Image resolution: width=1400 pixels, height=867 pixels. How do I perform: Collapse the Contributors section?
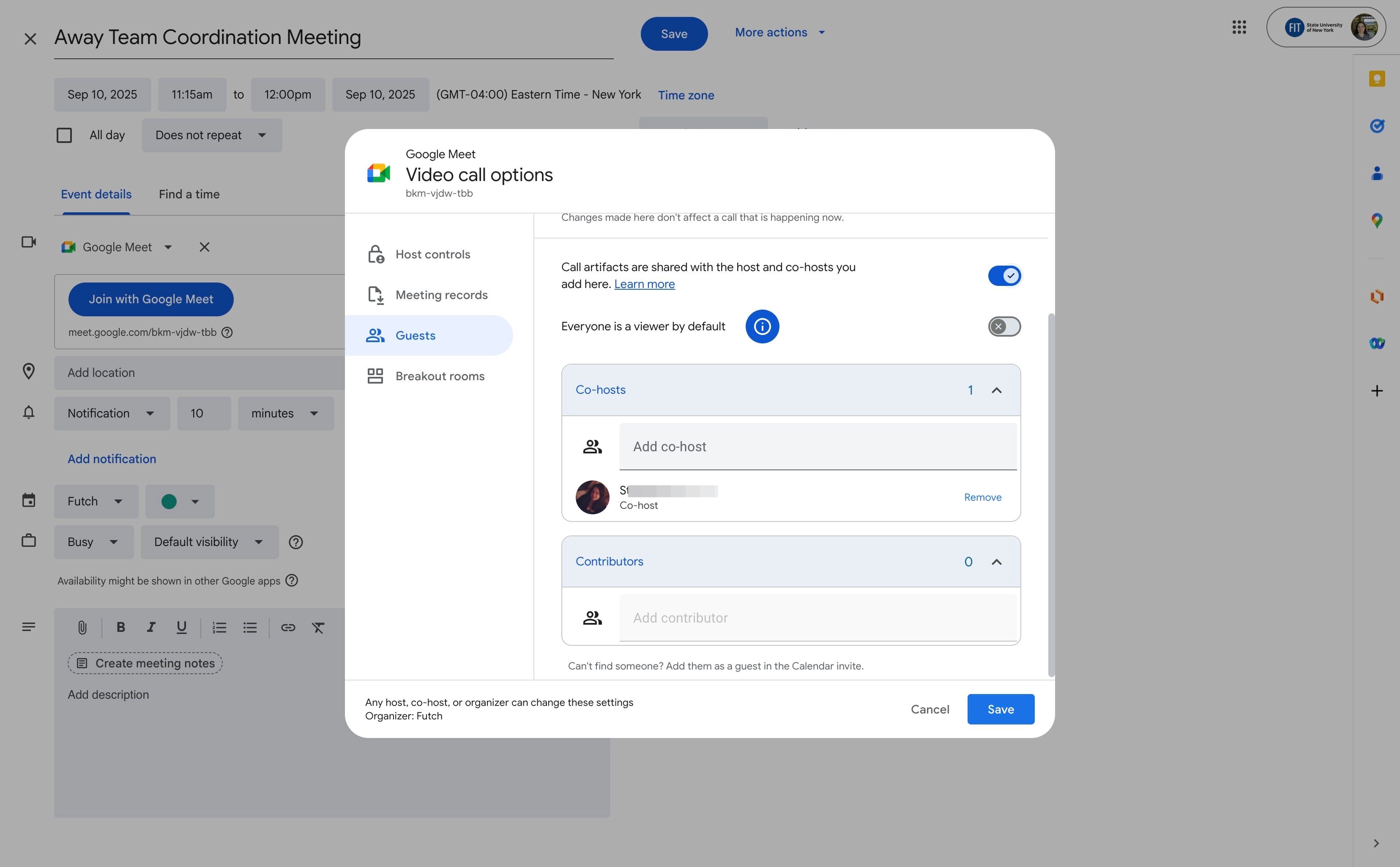997,562
